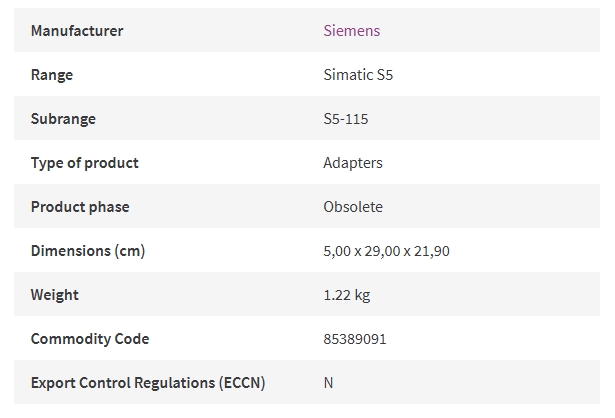Select the S5-115 subrange value
This screenshot has height=418, width=615.
click(346, 118)
